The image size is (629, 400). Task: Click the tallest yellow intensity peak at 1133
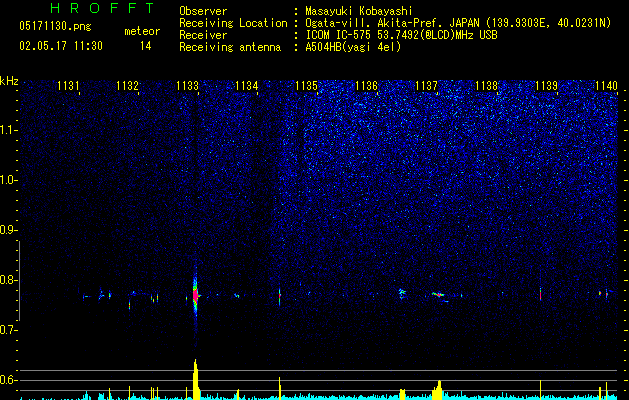pos(195,379)
